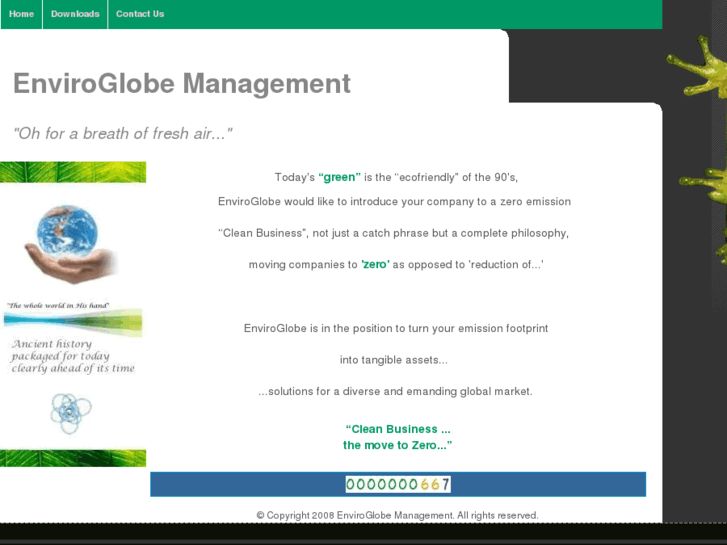Click the "Clean Business ... the move to Zero" slogan
The image size is (727, 545).
click(x=397, y=437)
